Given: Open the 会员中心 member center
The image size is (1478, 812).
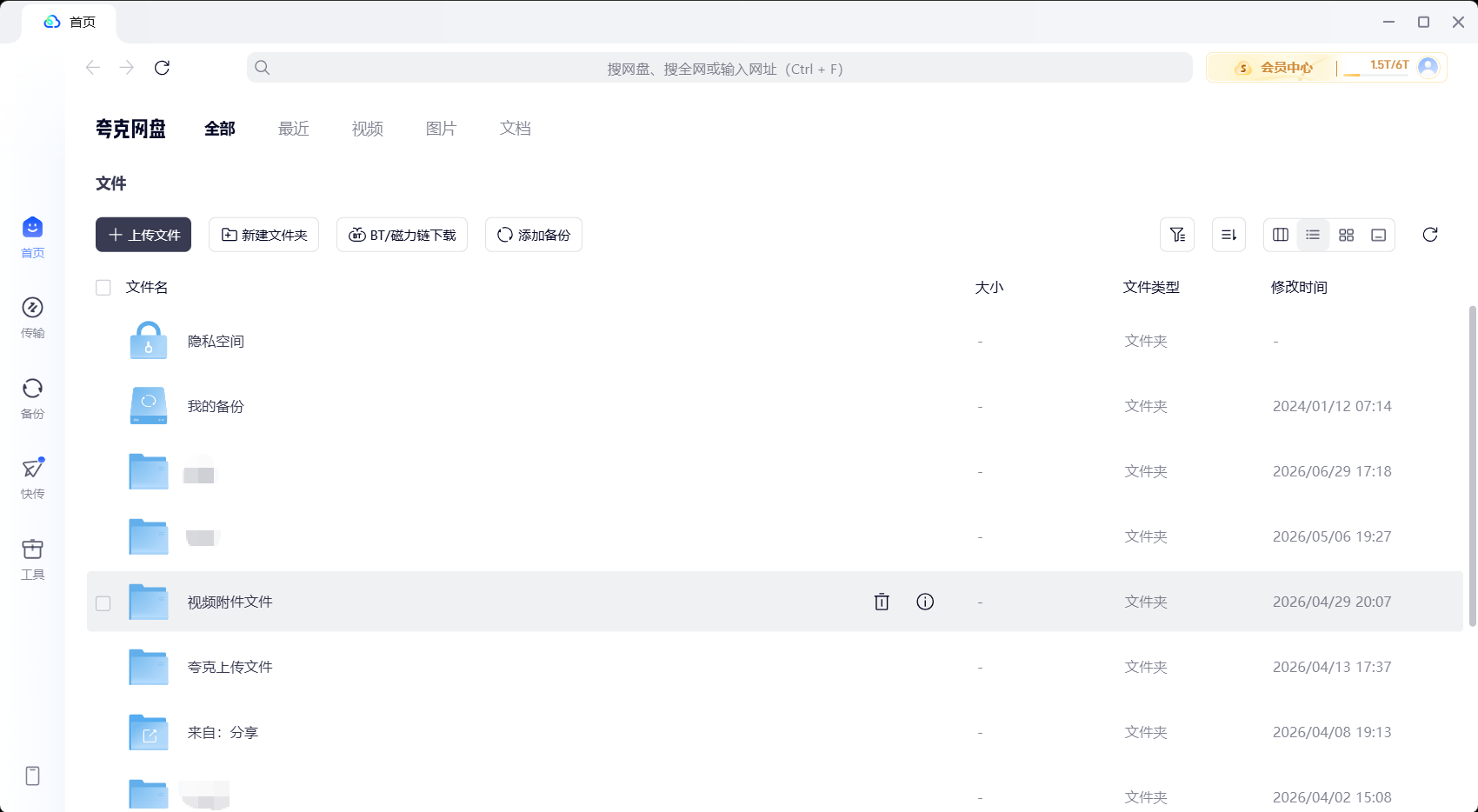Looking at the screenshot, I should pos(1274,68).
